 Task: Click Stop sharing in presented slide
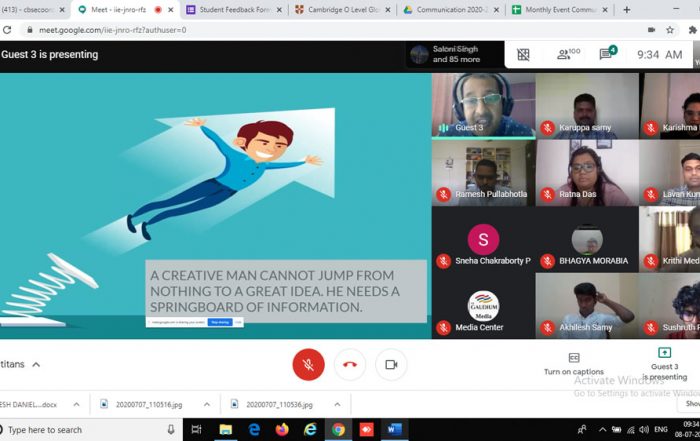tap(220, 322)
